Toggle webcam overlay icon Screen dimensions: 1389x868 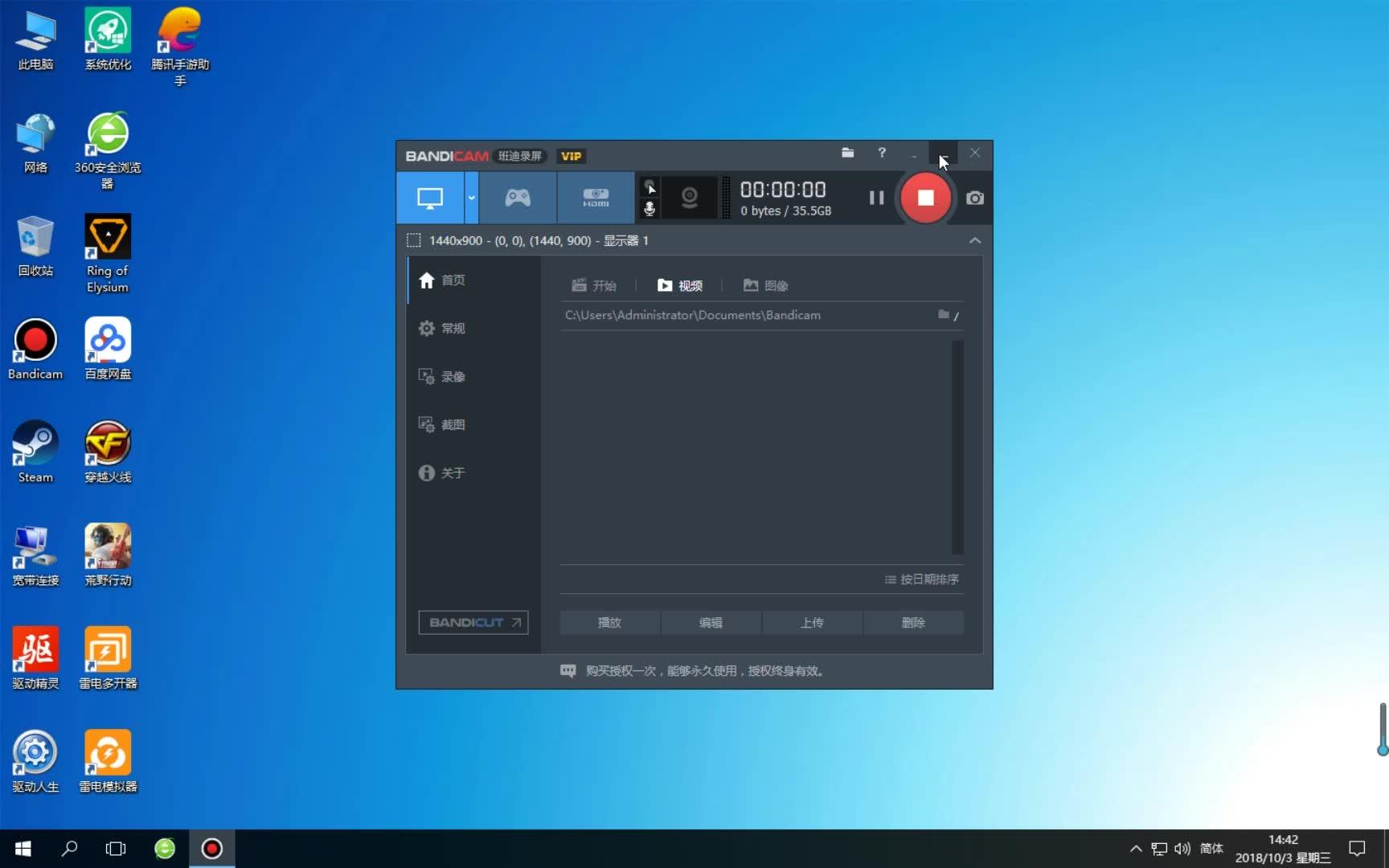tap(689, 198)
